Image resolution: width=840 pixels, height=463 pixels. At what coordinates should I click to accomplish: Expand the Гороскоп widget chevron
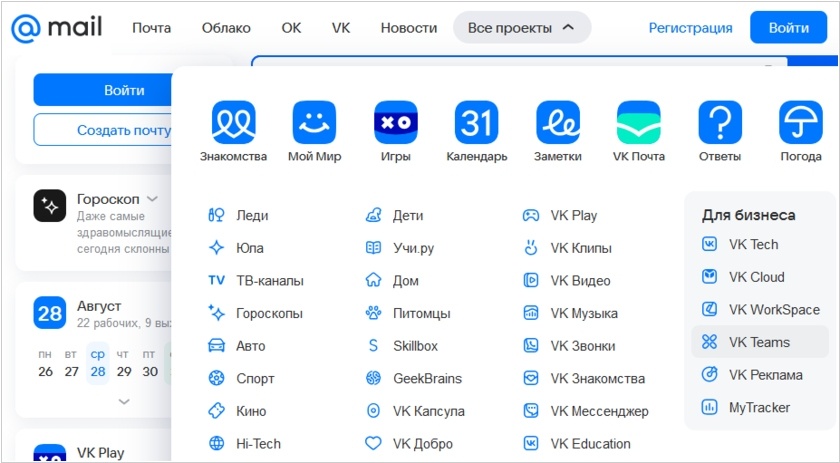tap(153, 199)
